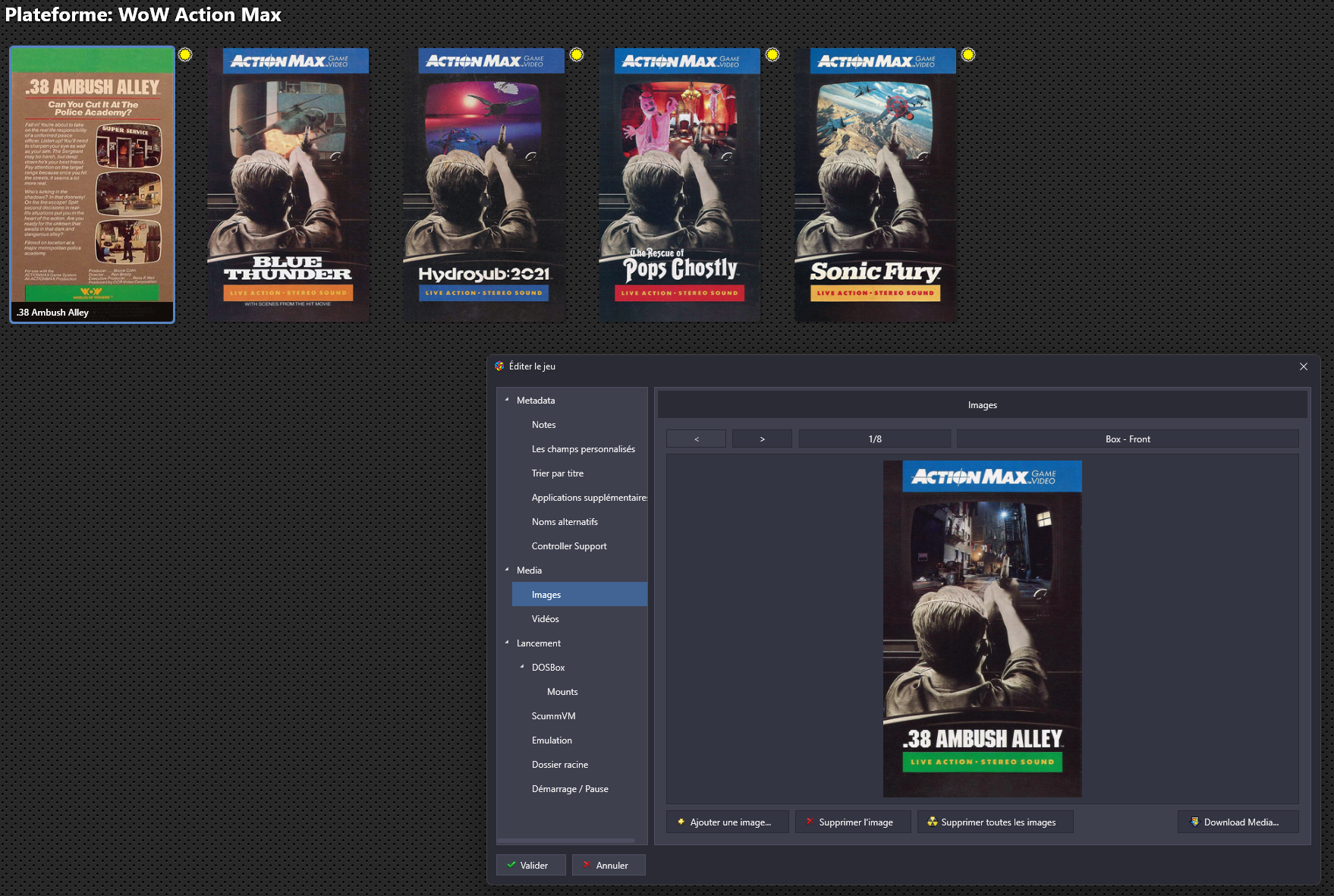Click the app icon in Éditer le jeu title bar
1334x896 pixels.
(499, 366)
